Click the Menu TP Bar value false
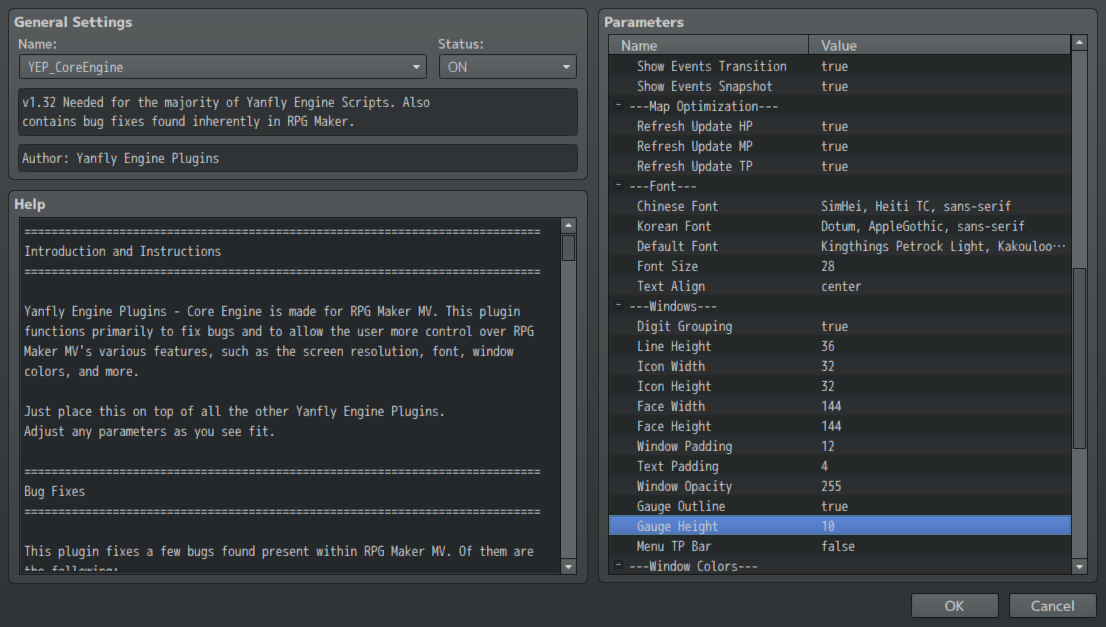Screen dimensions: 1106x627 [838, 547]
